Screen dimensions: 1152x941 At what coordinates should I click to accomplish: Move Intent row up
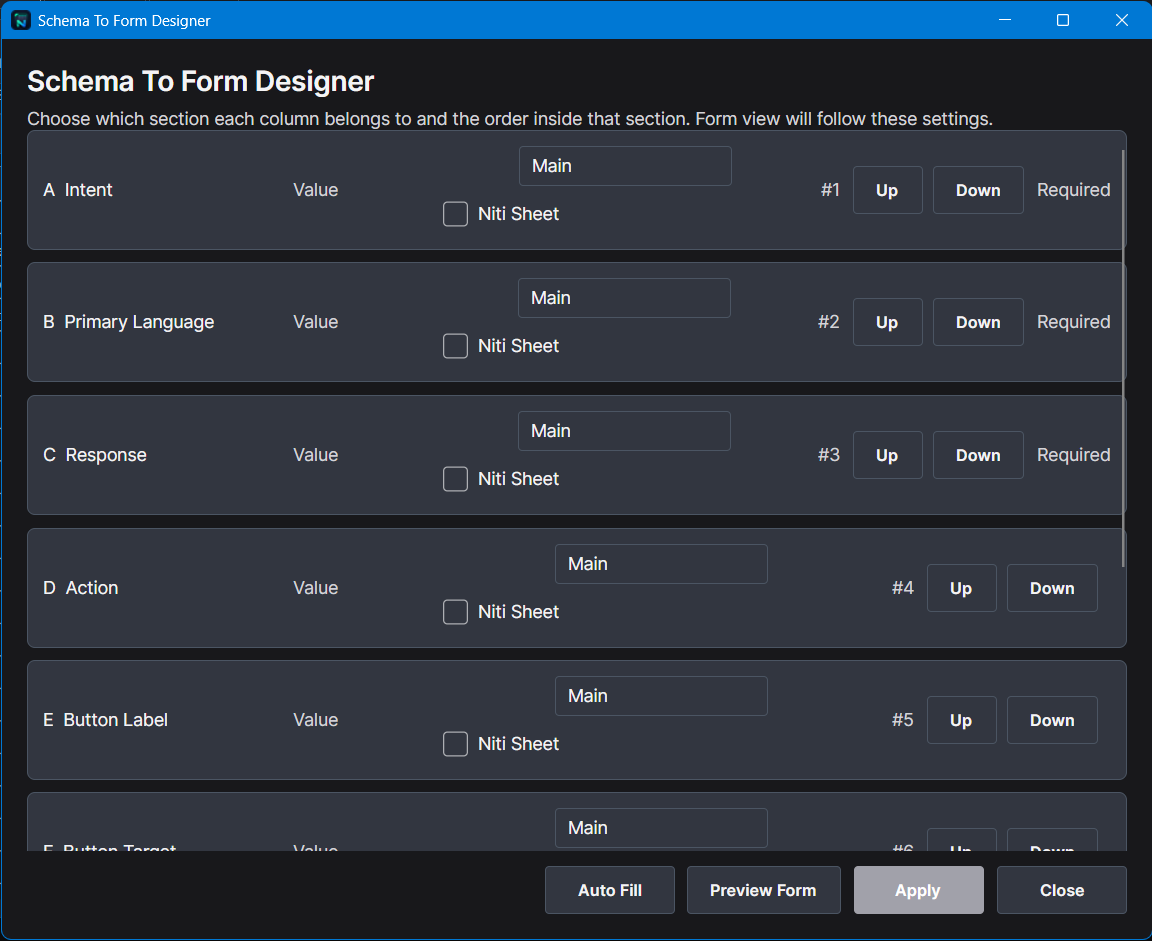click(888, 190)
